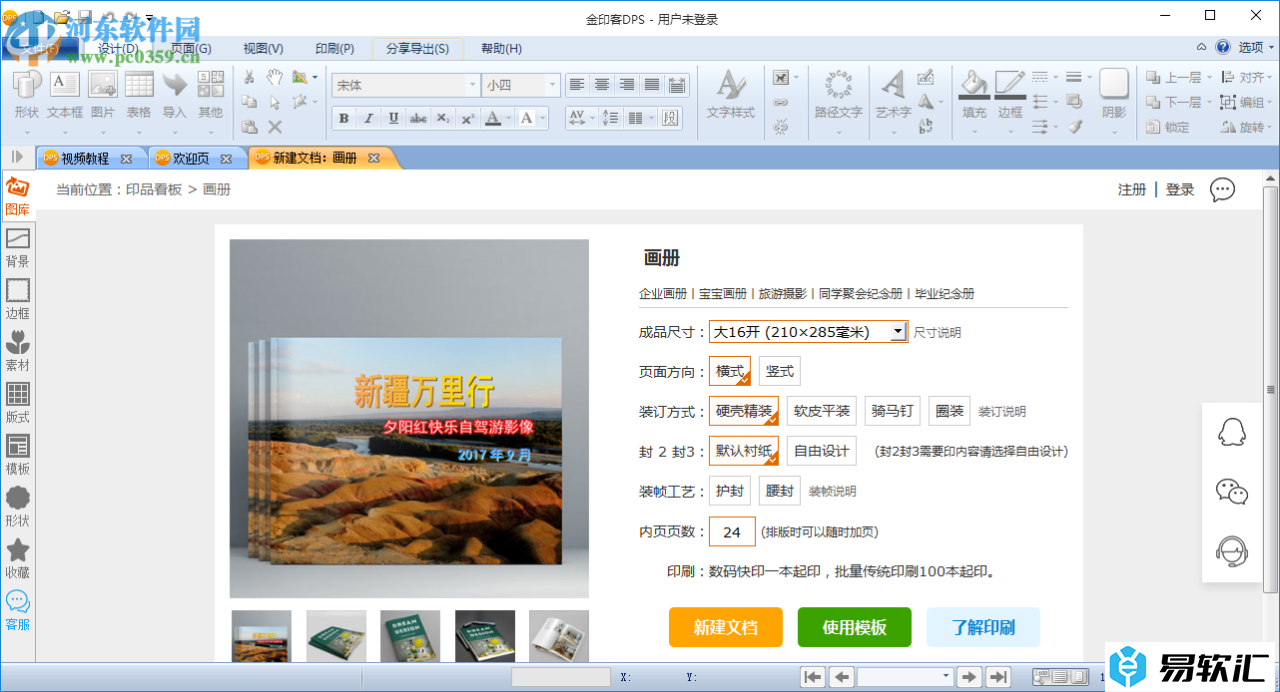Select 骑马钉 binding option
This screenshot has height=692, width=1280.
(x=892, y=411)
